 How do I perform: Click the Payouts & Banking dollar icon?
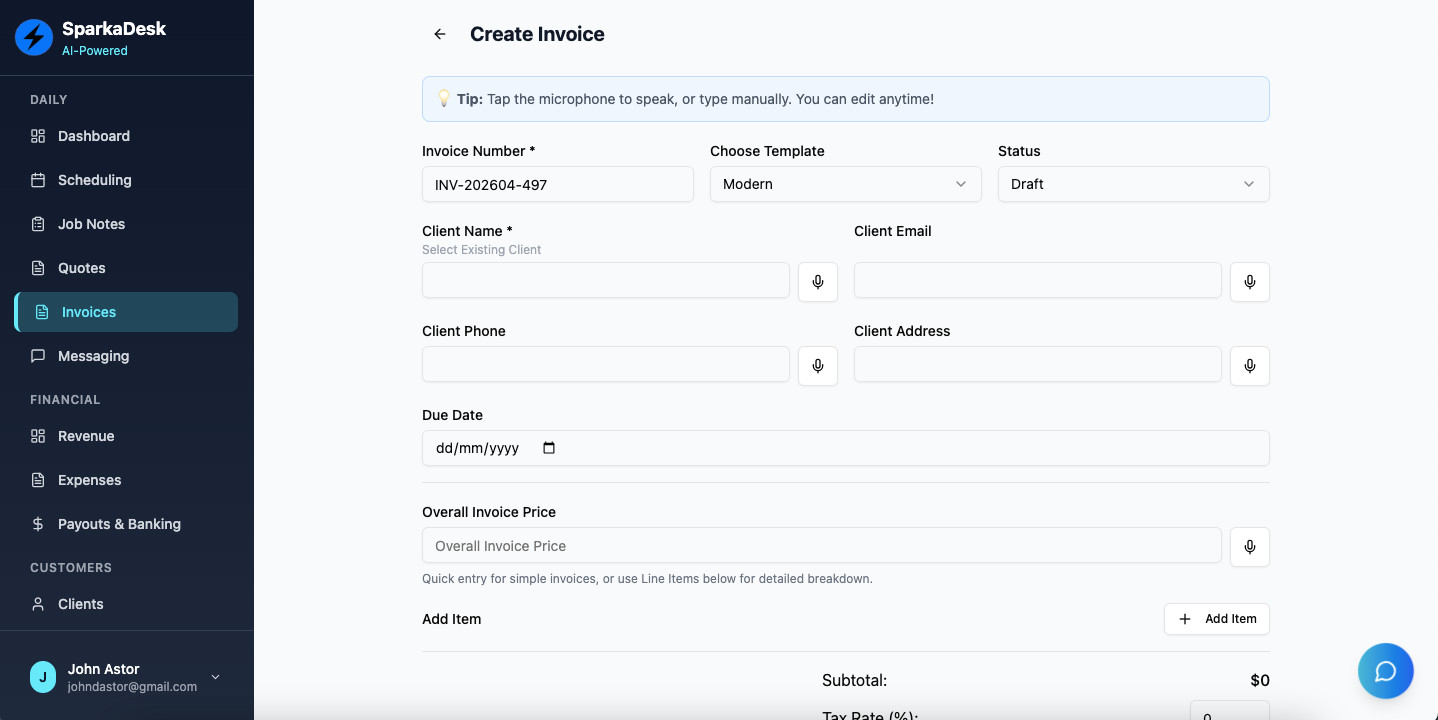pyautogui.click(x=38, y=524)
